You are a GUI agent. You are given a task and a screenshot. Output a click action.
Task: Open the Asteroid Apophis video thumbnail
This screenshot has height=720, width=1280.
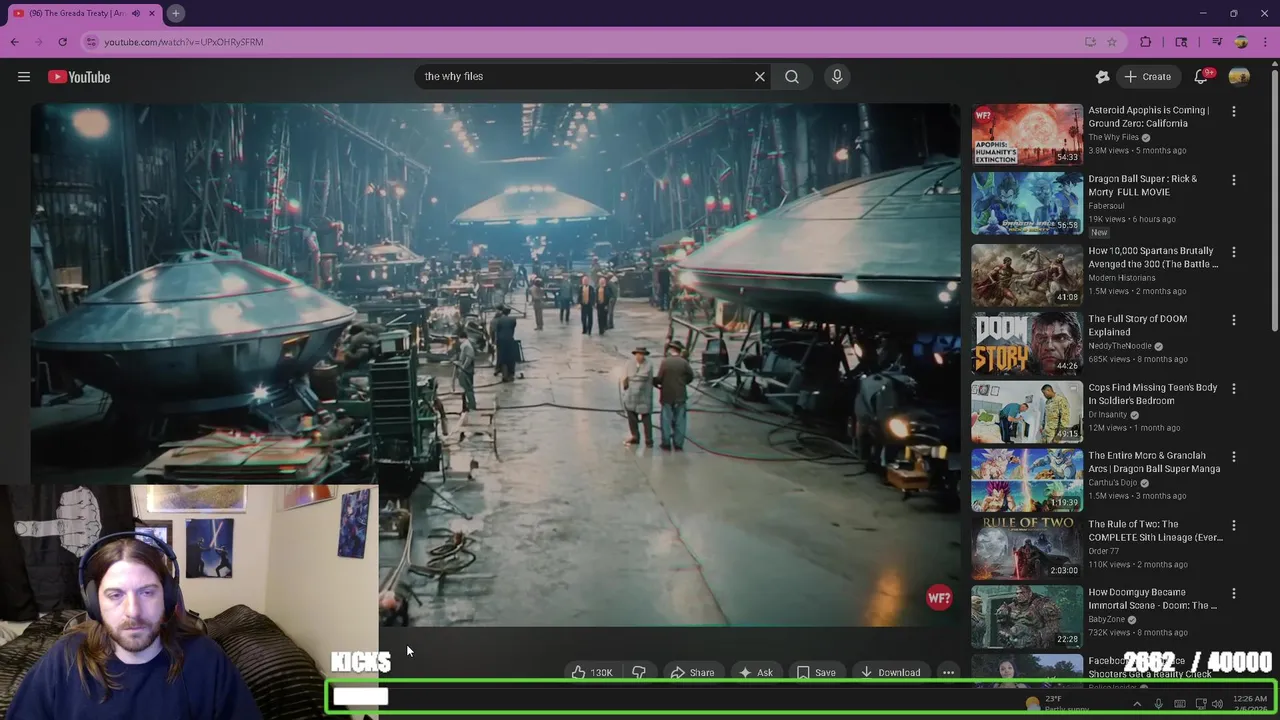click(1027, 135)
